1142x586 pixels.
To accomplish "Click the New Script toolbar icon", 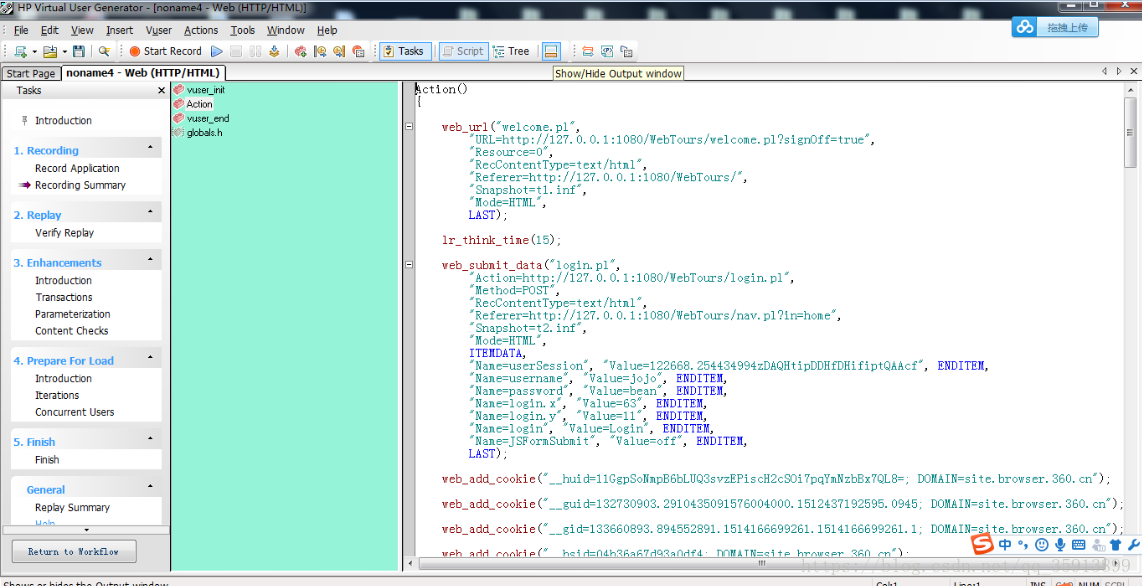I will click(x=21, y=51).
